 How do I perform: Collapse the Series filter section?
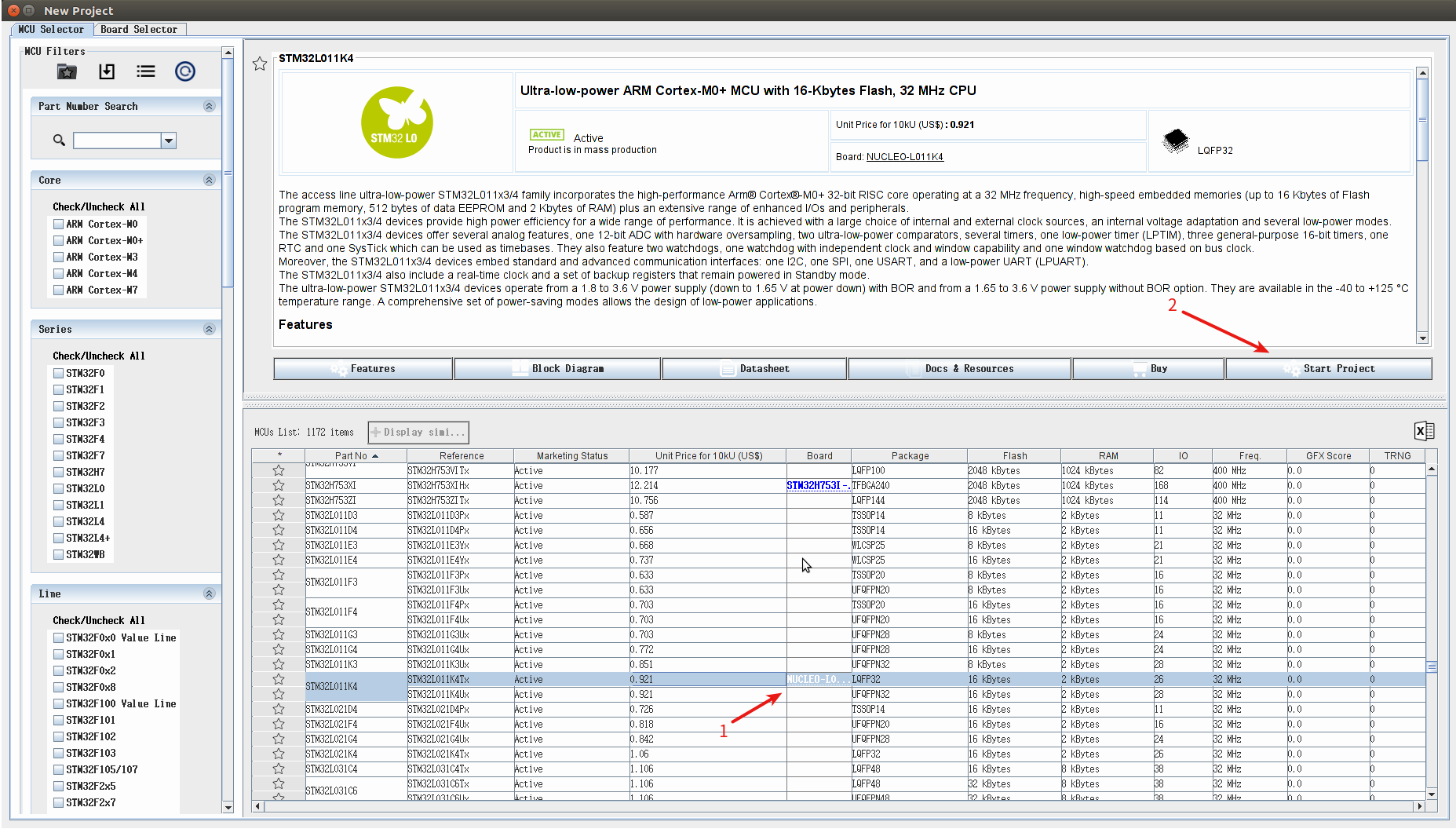click(x=209, y=329)
